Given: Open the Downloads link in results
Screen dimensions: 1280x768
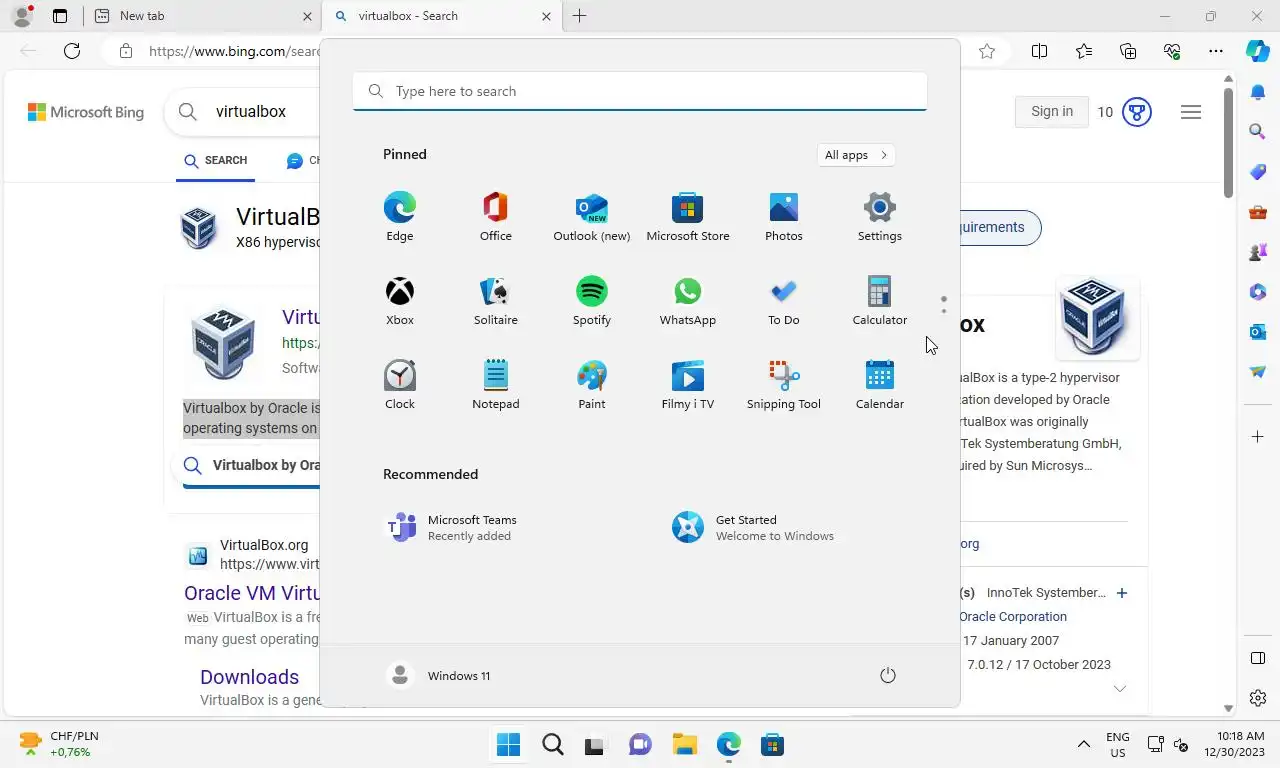Looking at the screenshot, I should click(249, 677).
